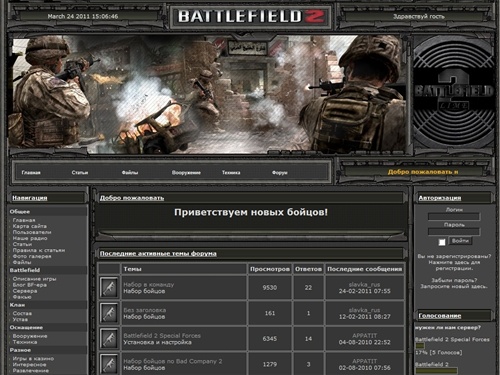Image resolution: width=500 pixels, height=375 pixels.
Task: Open the Набор в команду forum topic
Action: tap(149, 285)
